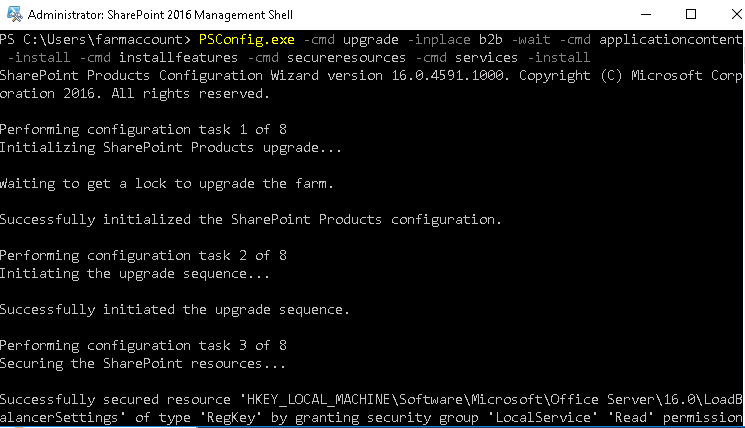This screenshot has height=428, width=745.
Task: Click the 'secureresources' argument text
Action: click(346, 57)
